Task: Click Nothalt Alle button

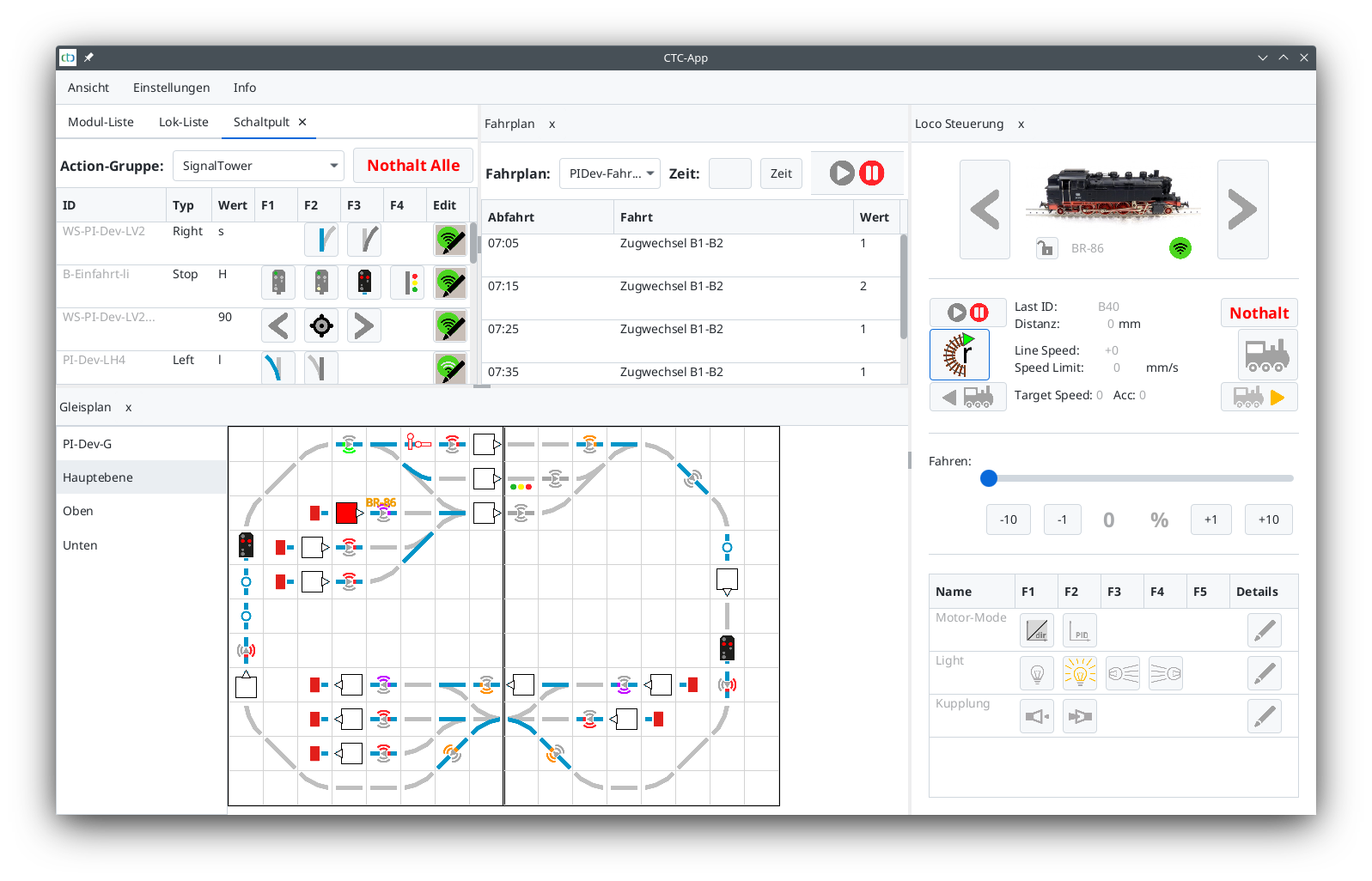Action: 413,166
